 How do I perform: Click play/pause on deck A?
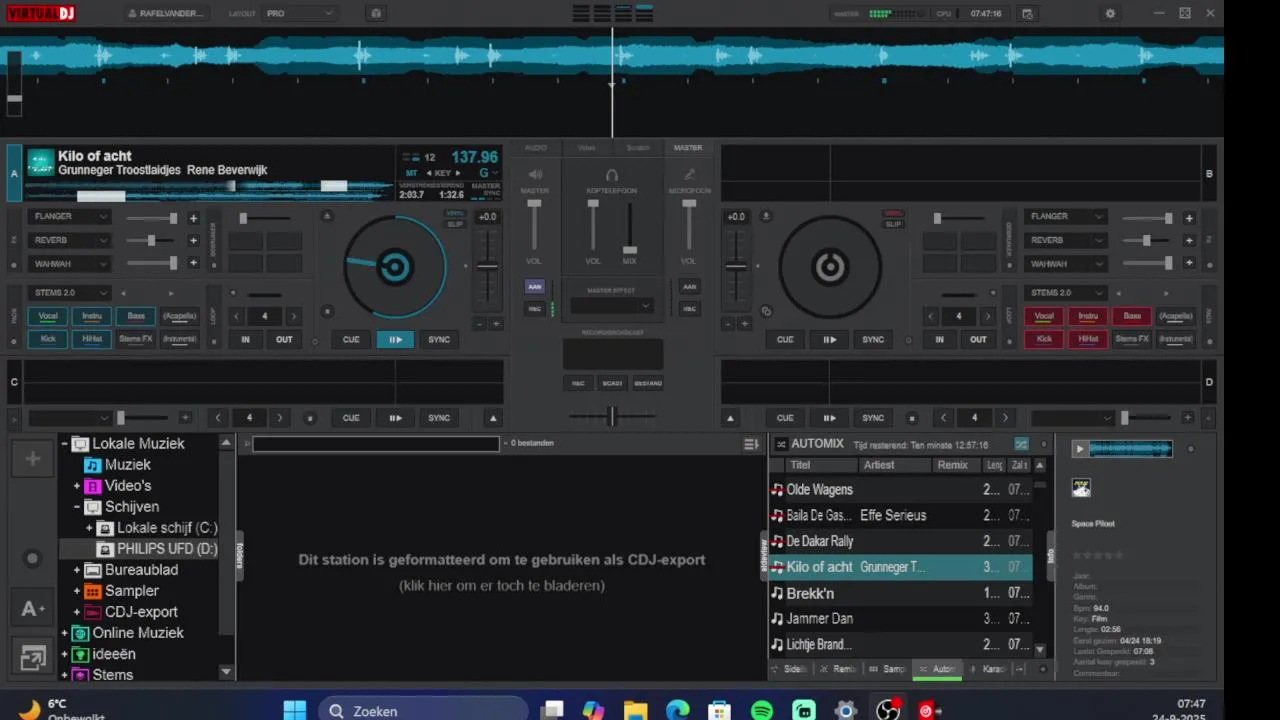395,339
